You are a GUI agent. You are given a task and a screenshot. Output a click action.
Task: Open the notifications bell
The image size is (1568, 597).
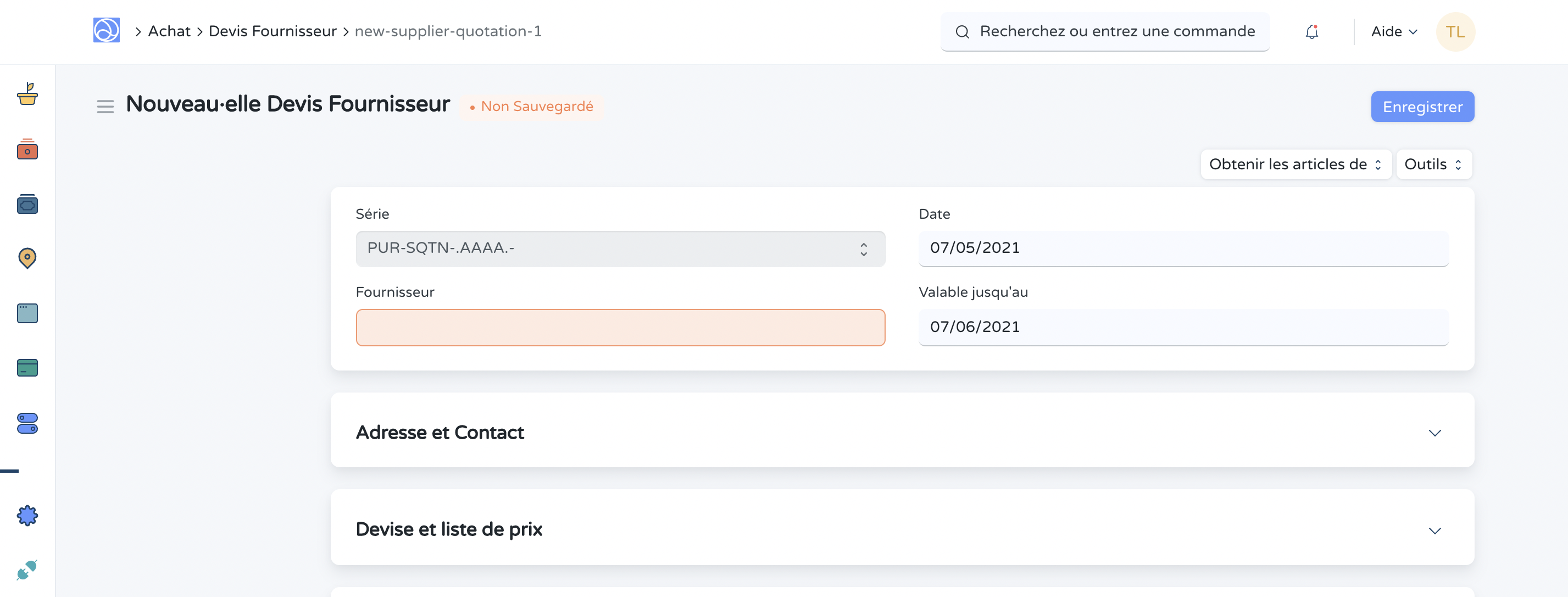(1312, 32)
